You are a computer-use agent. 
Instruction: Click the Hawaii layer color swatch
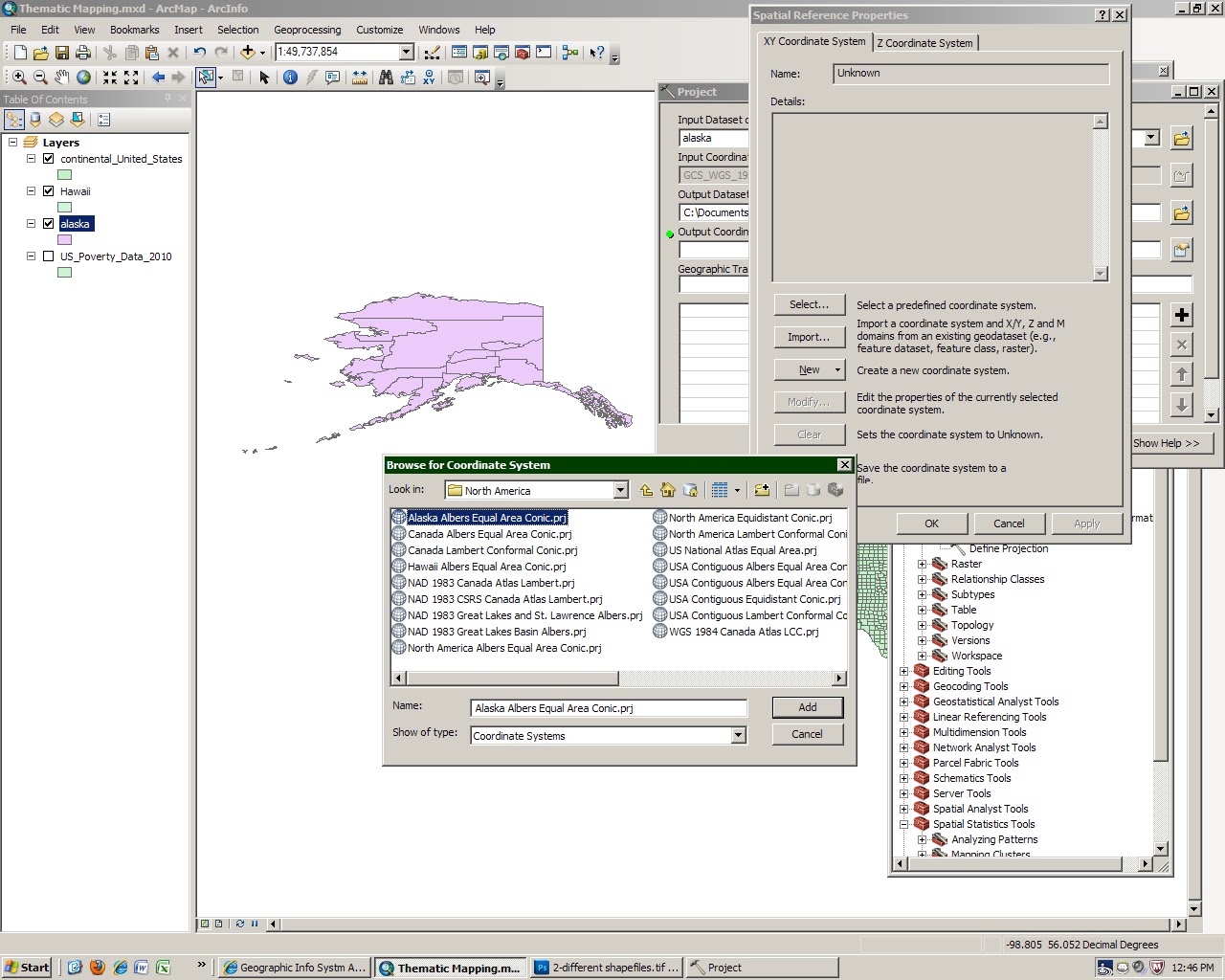click(64, 208)
